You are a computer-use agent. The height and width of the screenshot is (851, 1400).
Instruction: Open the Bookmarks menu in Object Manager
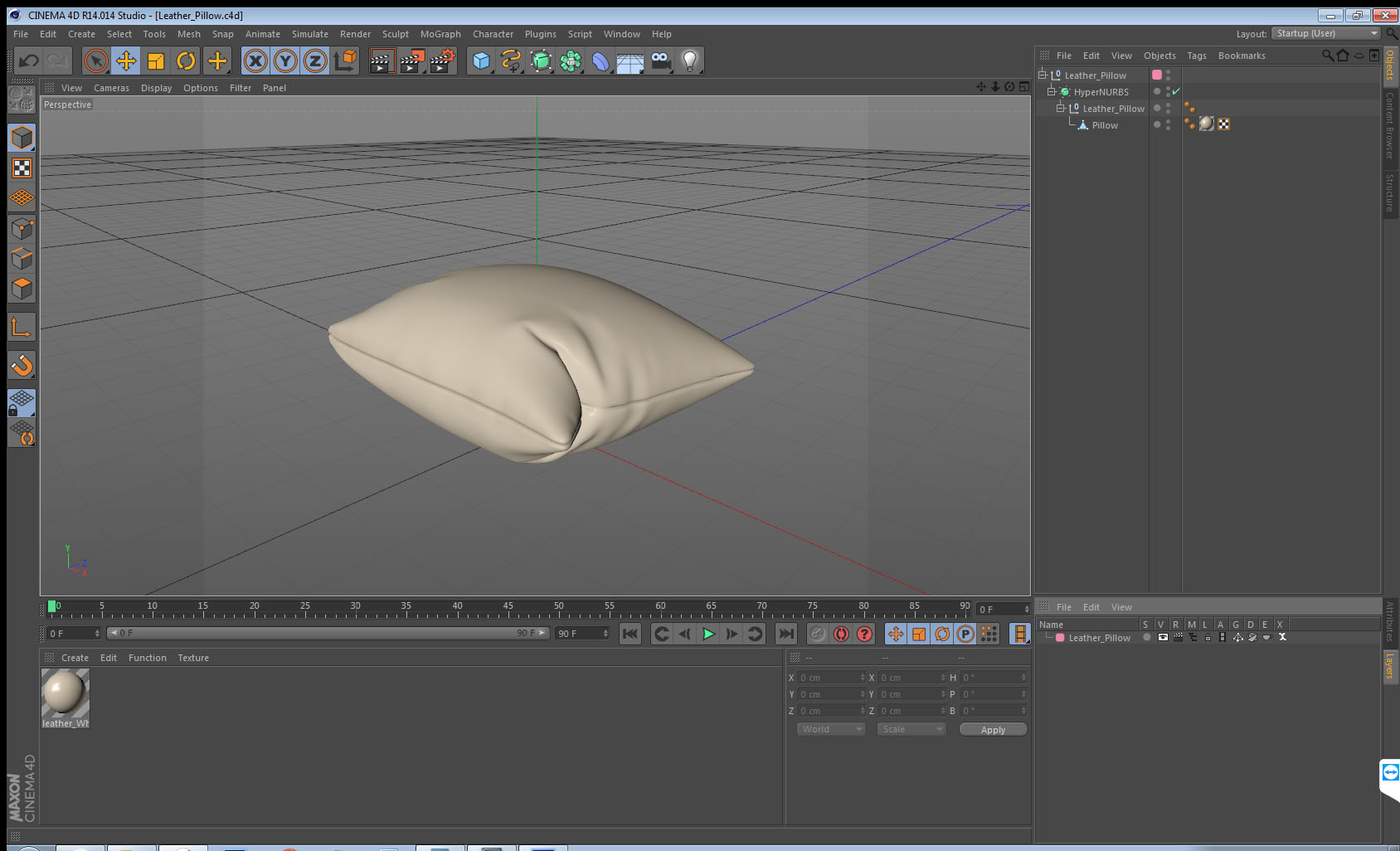pos(1242,56)
